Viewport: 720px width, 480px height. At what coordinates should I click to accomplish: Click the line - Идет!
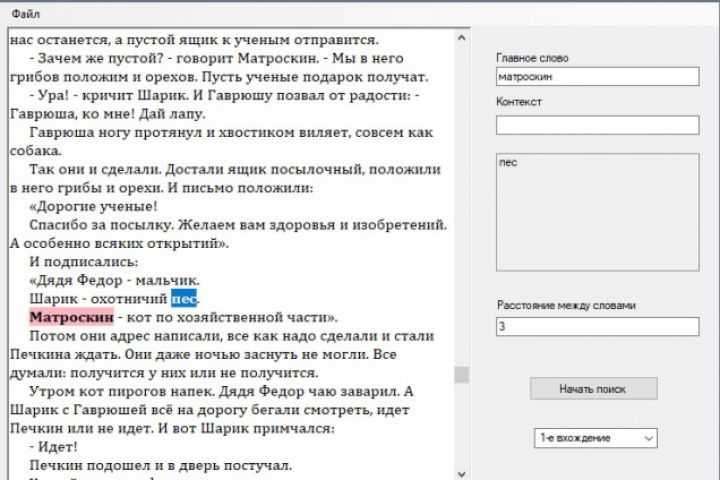(x=53, y=446)
